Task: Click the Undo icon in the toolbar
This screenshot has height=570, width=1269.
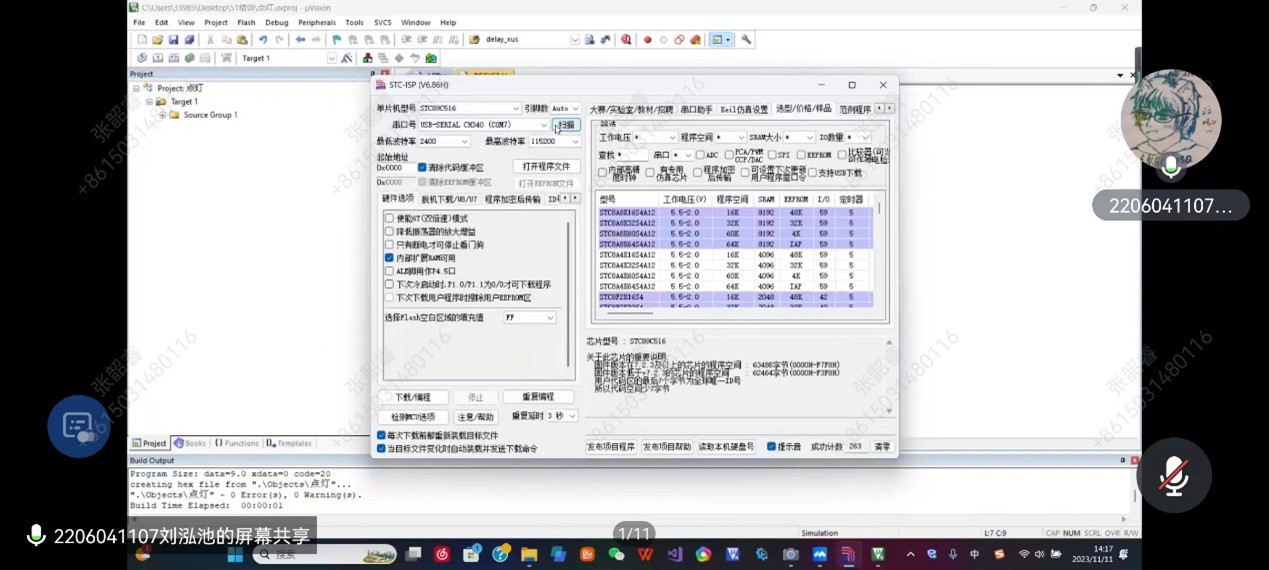Action: pyautogui.click(x=263, y=40)
